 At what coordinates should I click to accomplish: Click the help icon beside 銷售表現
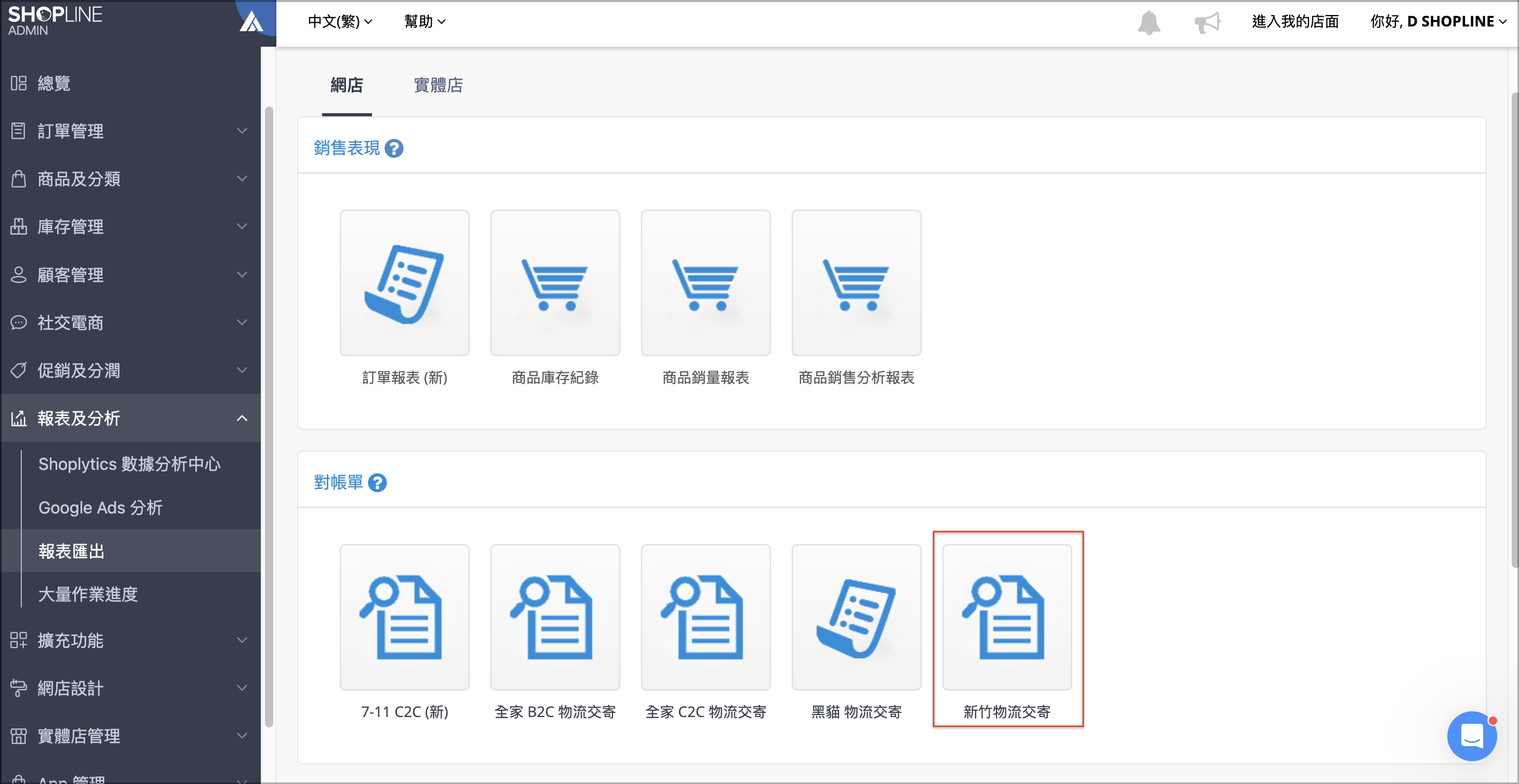click(394, 148)
